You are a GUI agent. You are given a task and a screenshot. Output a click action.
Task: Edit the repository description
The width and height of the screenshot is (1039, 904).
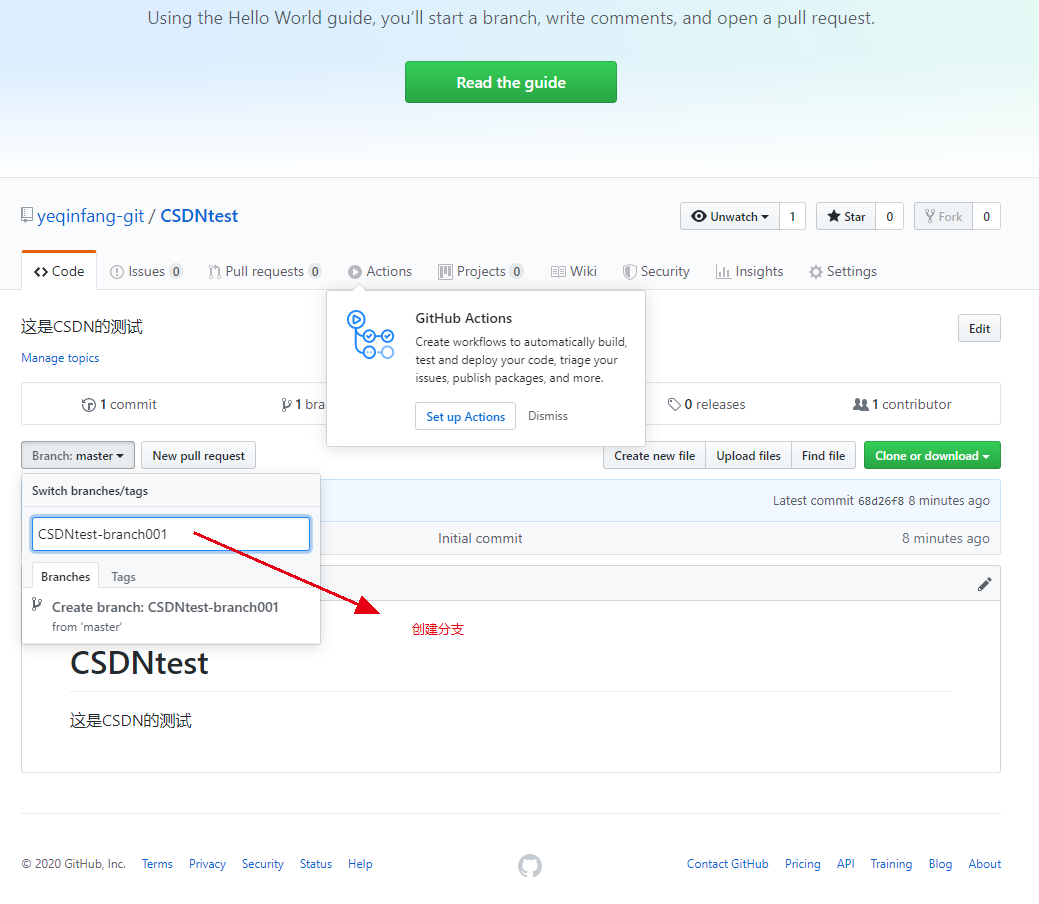[979, 329]
